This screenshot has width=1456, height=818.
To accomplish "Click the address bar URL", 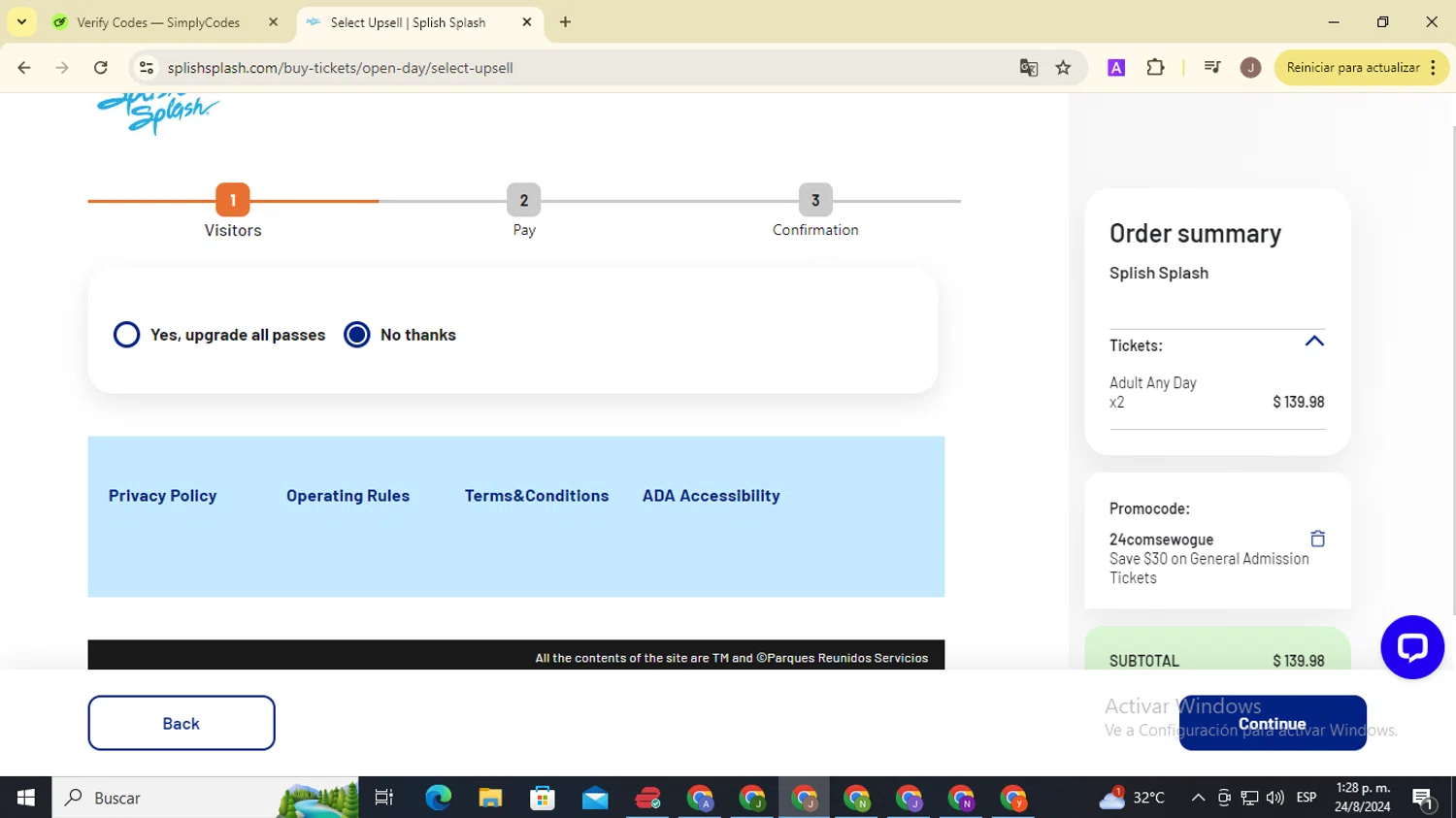I will [x=341, y=68].
